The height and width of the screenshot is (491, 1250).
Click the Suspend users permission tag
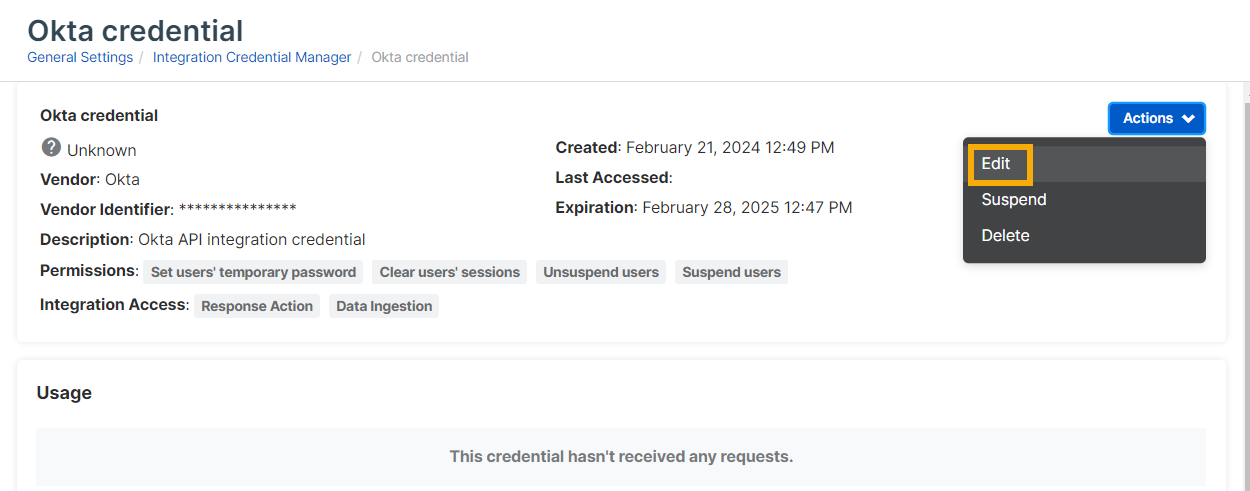tap(731, 272)
